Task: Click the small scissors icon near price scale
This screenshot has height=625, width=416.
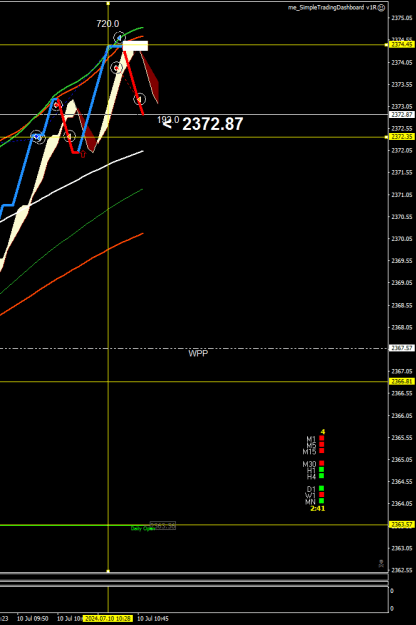Action: [381, 563]
